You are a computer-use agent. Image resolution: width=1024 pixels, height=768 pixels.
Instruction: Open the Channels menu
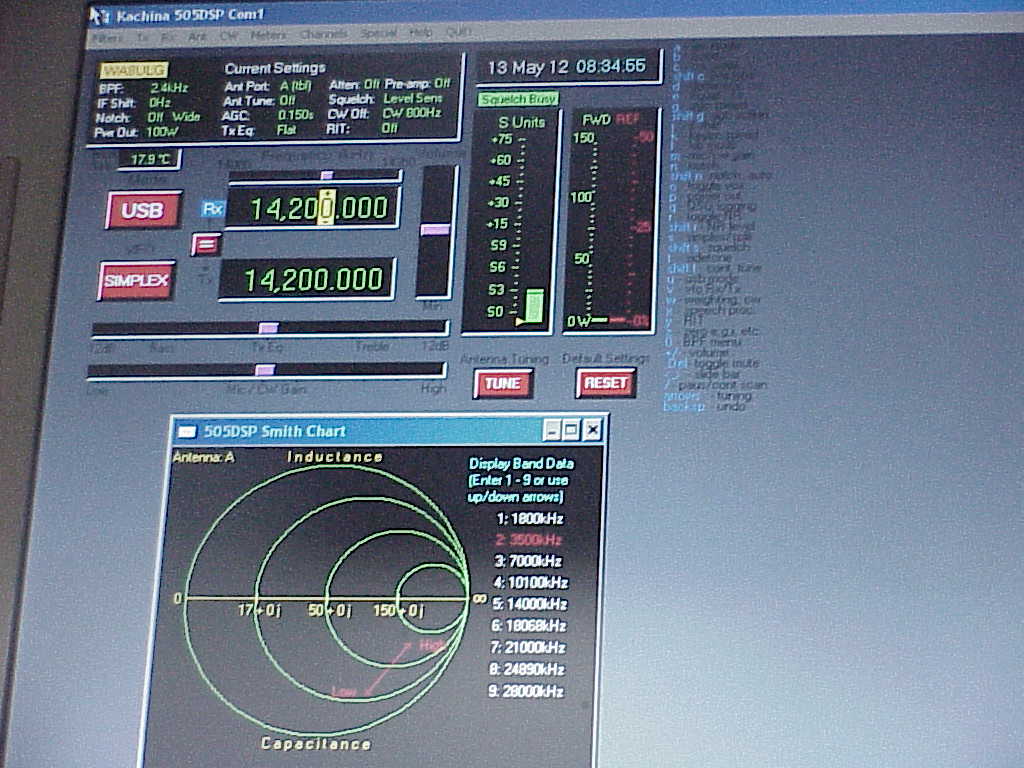point(323,34)
